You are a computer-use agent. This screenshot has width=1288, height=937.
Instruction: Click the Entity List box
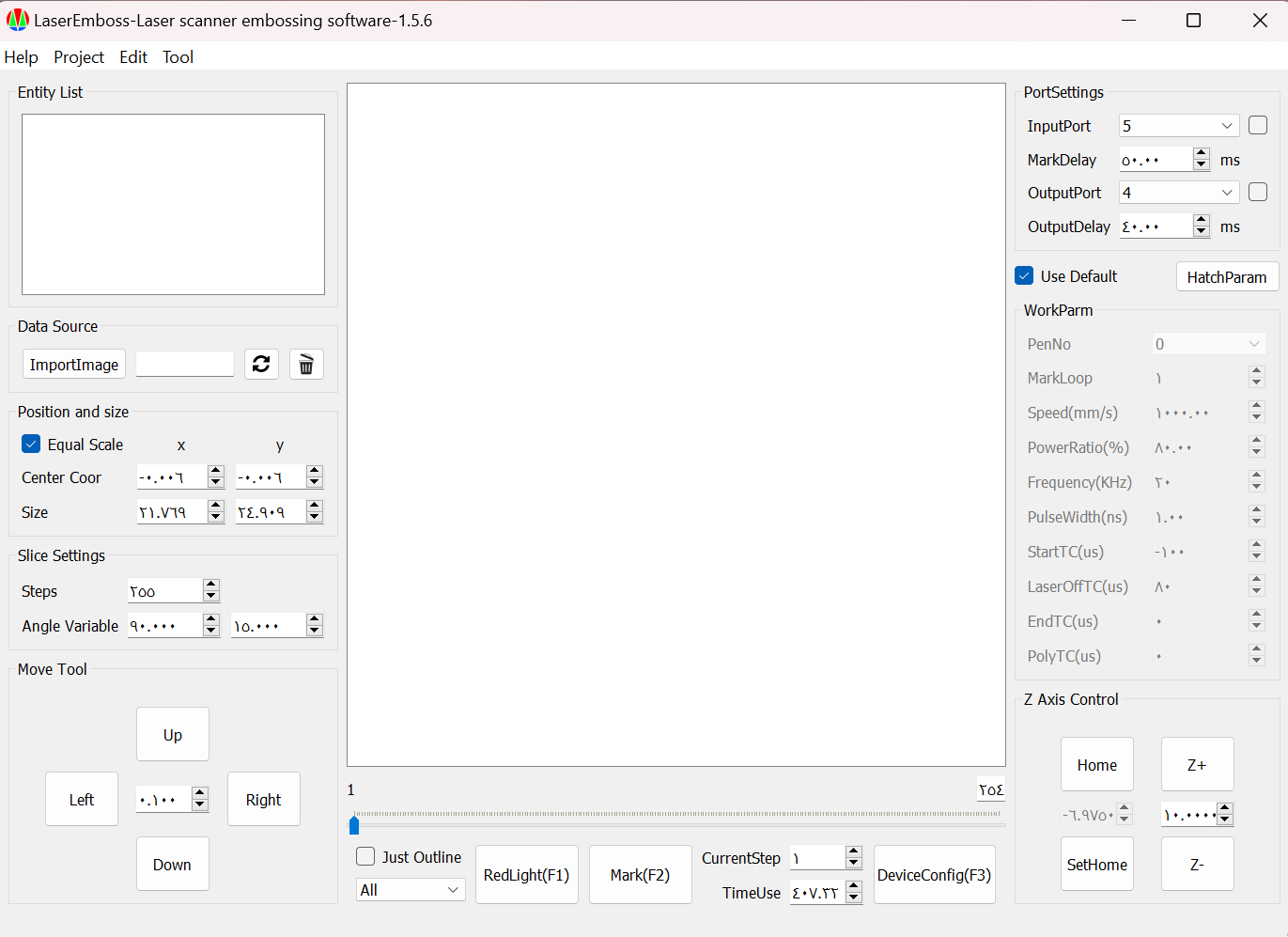point(173,204)
